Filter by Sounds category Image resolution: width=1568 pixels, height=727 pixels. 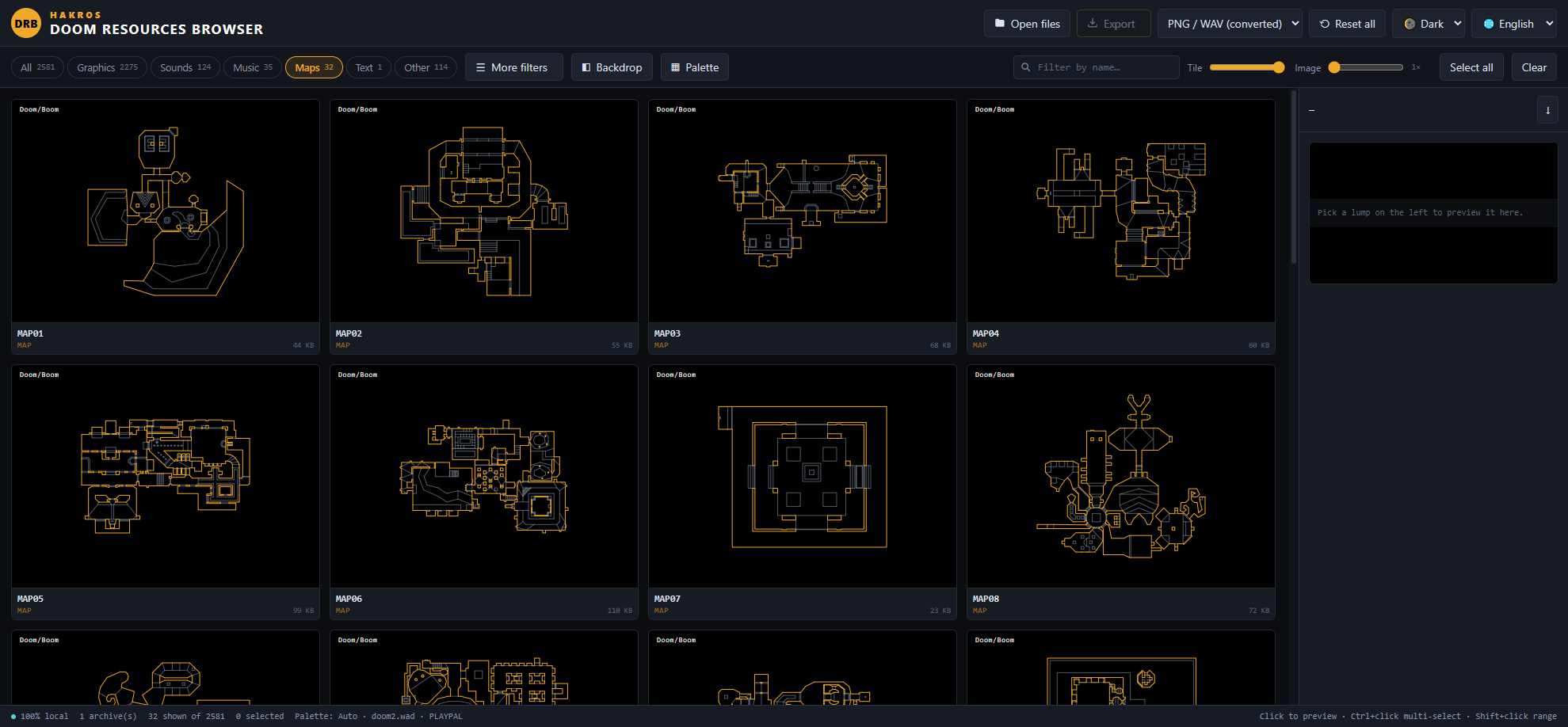(185, 67)
